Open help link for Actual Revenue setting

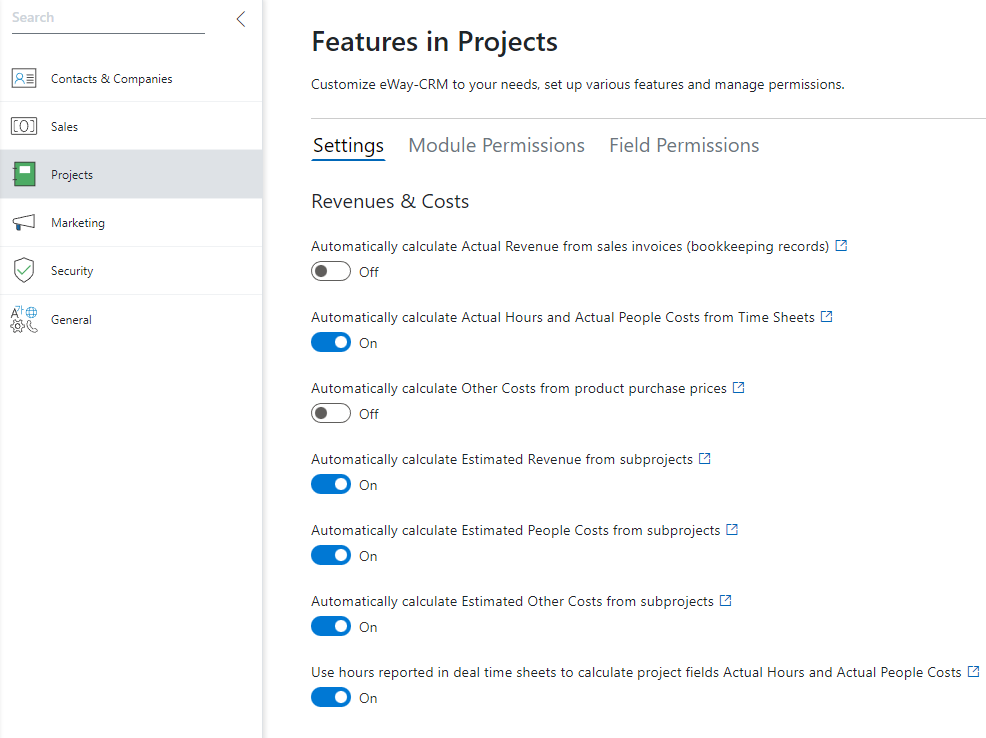coord(841,246)
